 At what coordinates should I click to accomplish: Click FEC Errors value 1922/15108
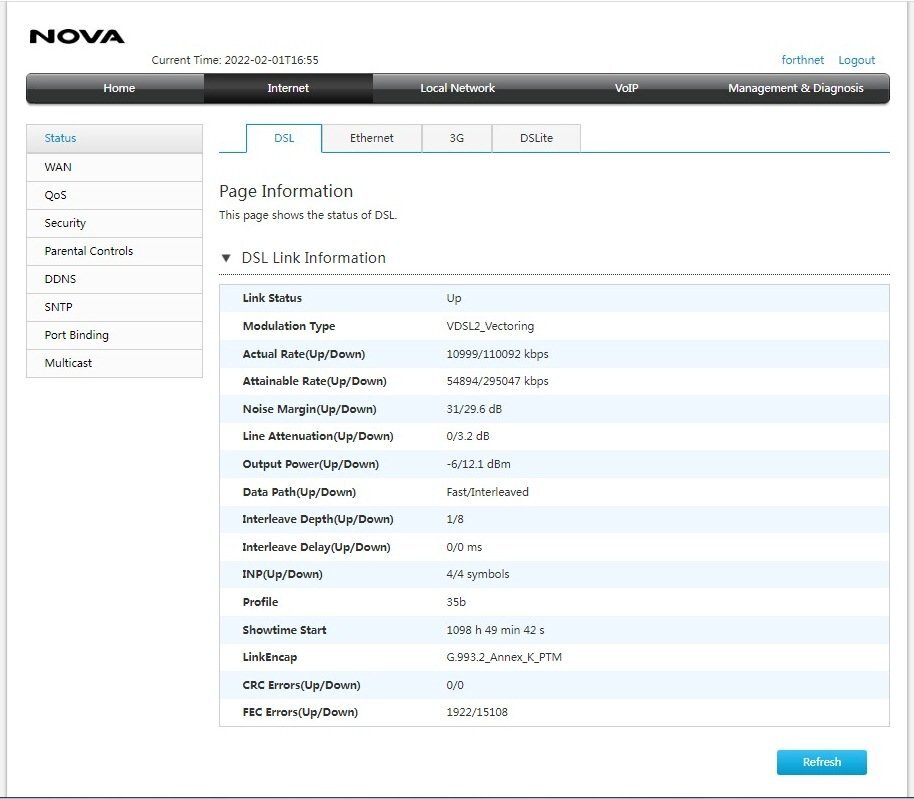(477, 712)
